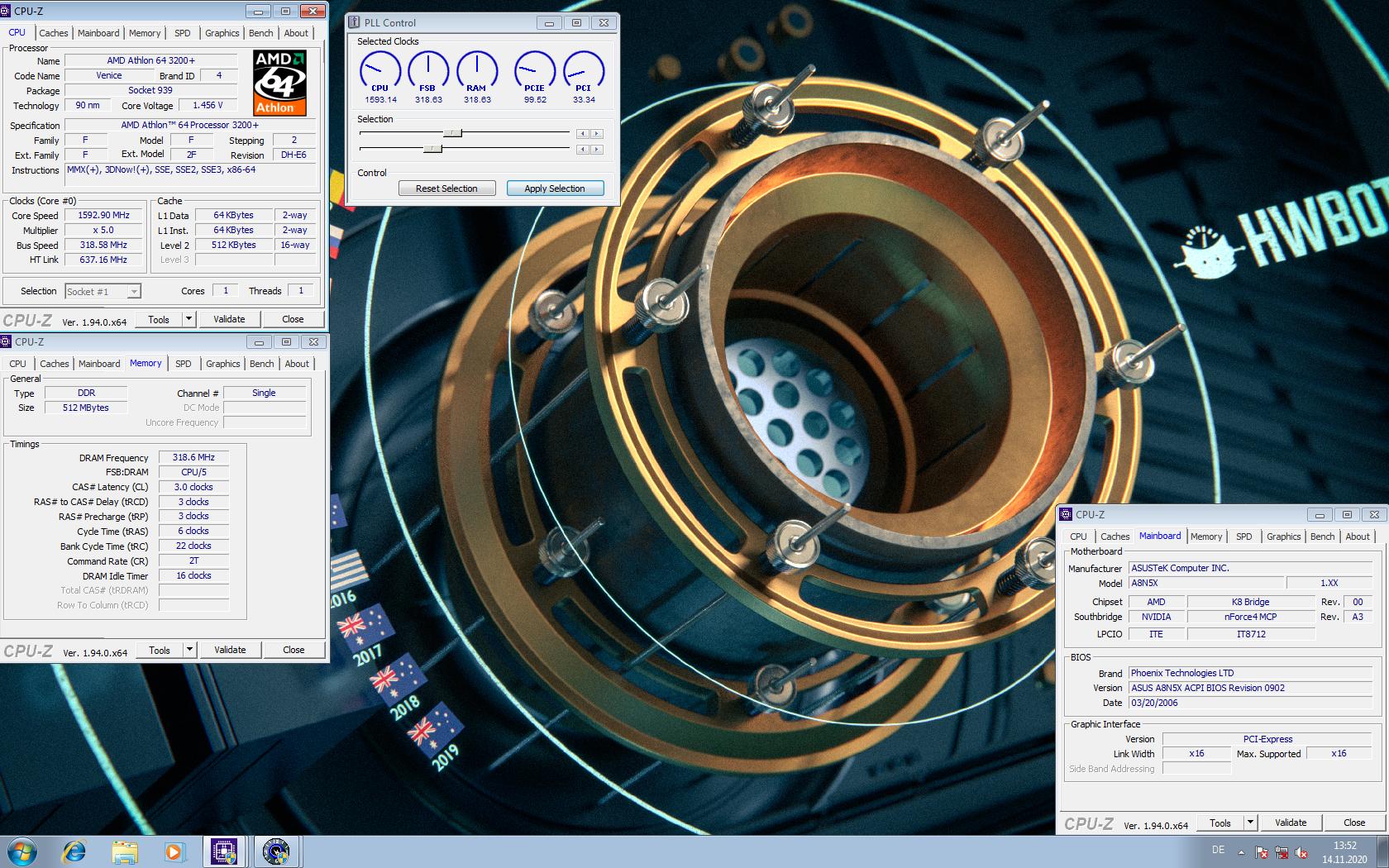Click lower selection slider thumb in PLL Control
The image size is (1389, 868).
(433, 149)
